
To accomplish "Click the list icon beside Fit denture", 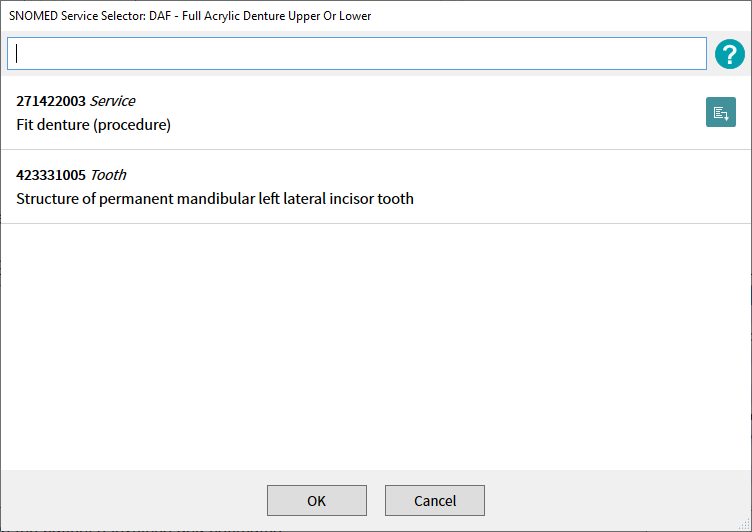I will [x=720, y=112].
